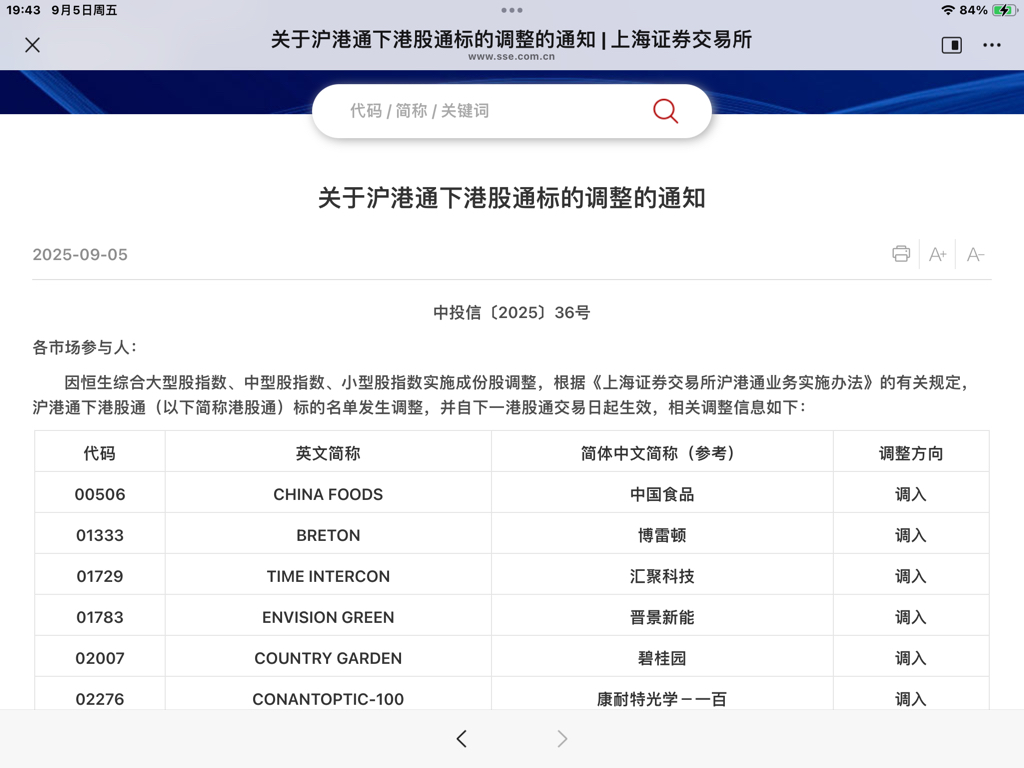Tap the red search magnifier icon
The image size is (1024, 768).
point(665,111)
